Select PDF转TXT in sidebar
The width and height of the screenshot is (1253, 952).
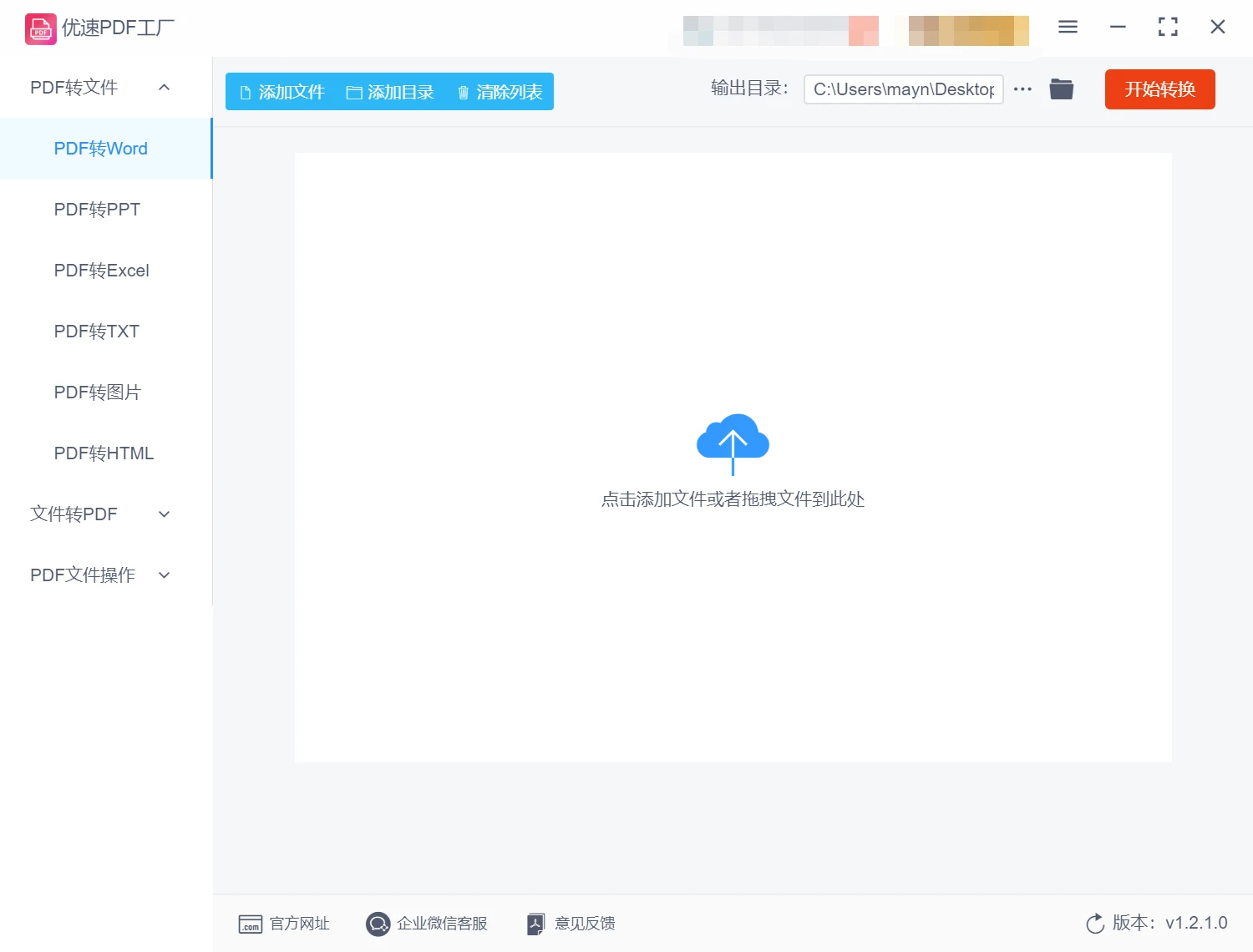[106, 332]
